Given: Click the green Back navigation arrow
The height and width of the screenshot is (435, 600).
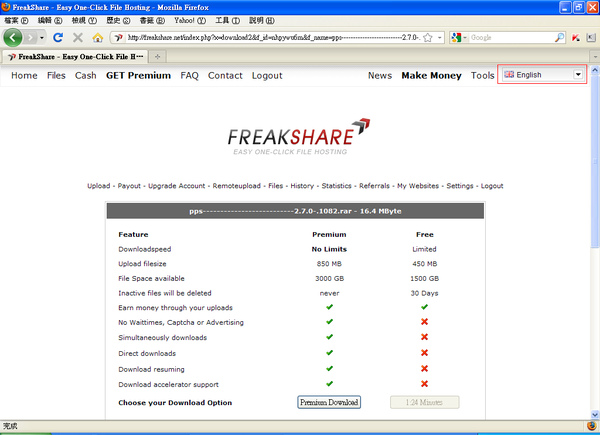Looking at the screenshot, I should (x=13, y=37).
